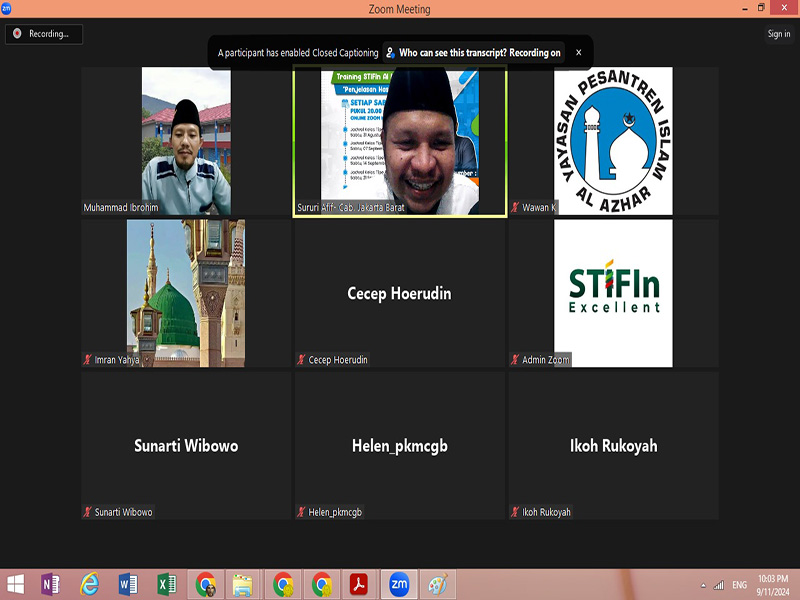The image size is (800, 600).
Task: Click the Admin Zoom STIFIn tile
Action: [613, 292]
